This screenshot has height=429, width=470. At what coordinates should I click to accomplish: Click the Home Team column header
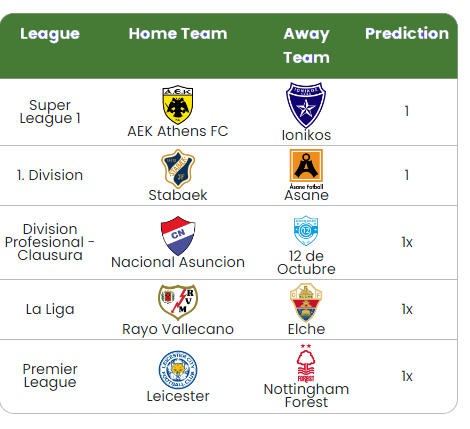178,34
